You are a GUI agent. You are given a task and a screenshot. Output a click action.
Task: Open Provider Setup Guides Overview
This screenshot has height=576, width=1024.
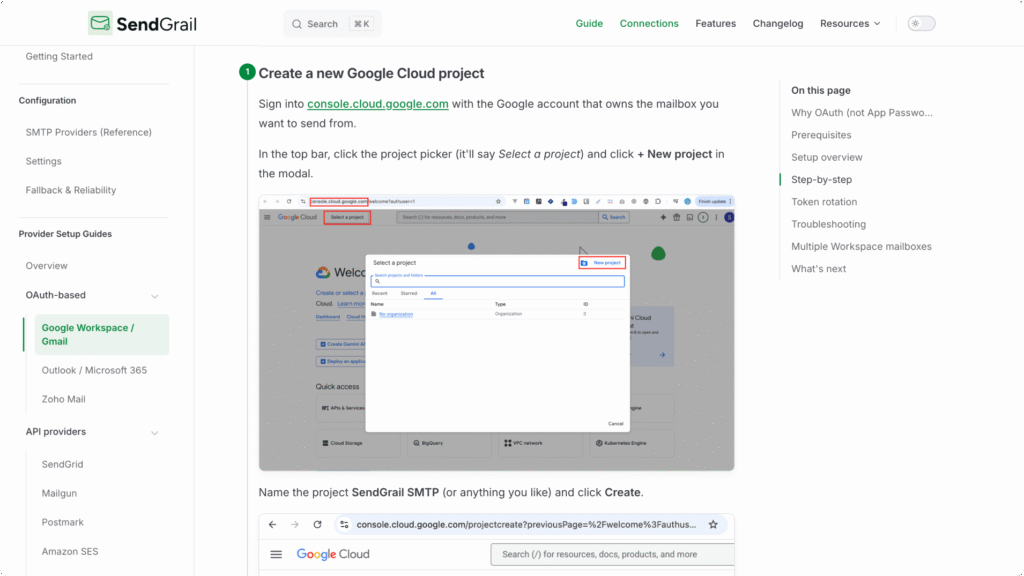click(46, 266)
